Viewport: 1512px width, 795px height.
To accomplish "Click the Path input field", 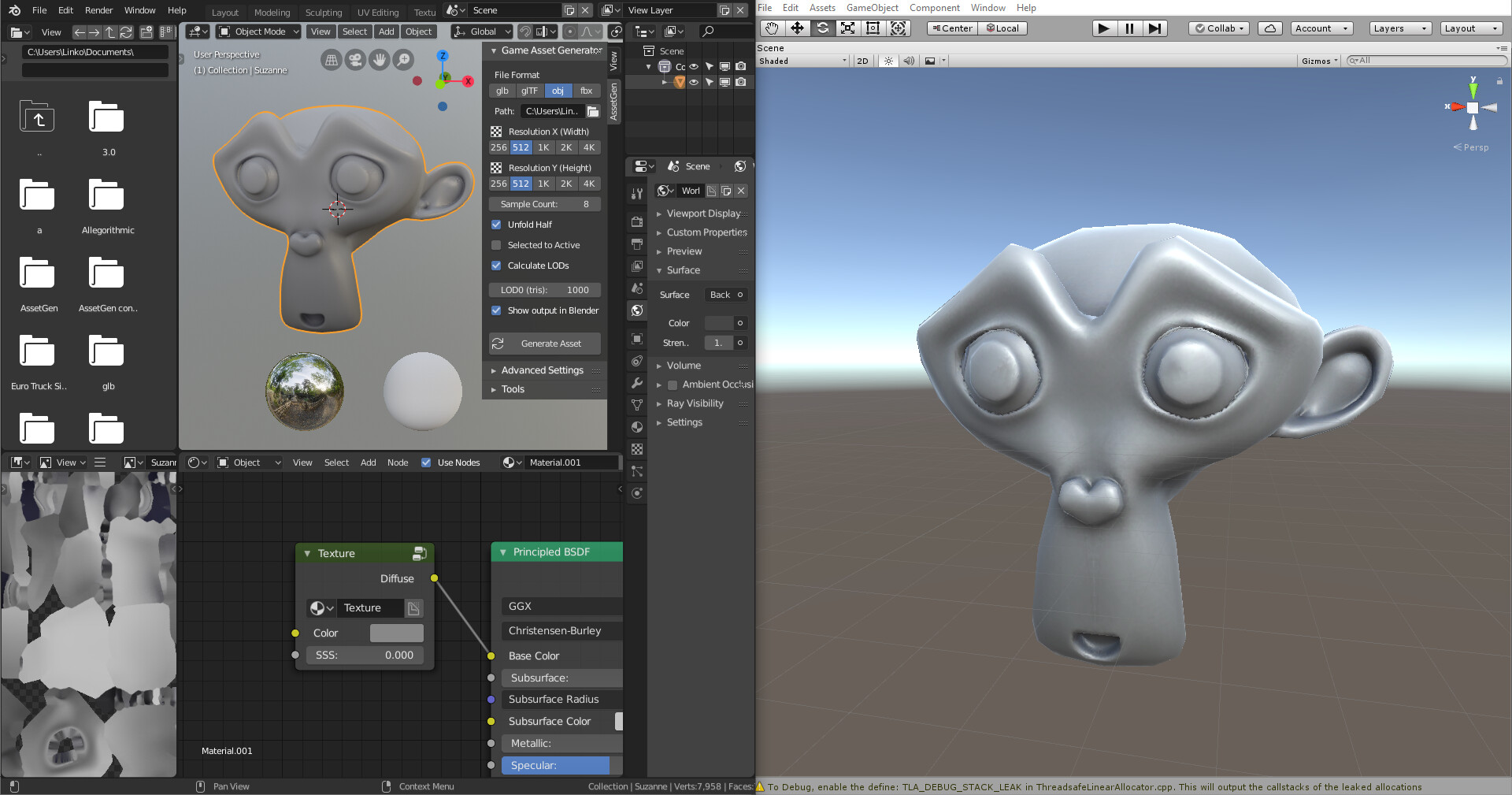I will coord(554,111).
